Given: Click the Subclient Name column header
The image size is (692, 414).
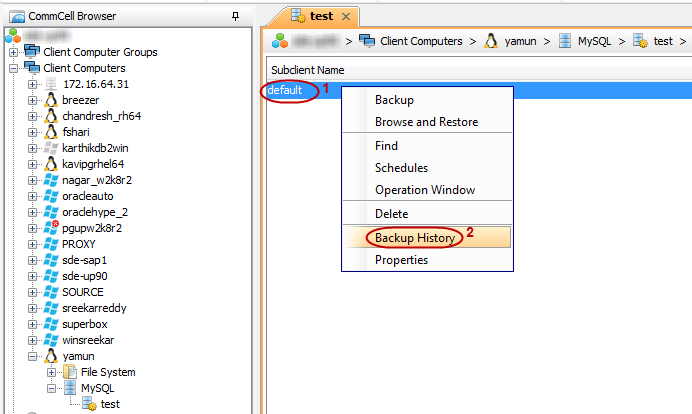Looking at the screenshot, I should [308, 71].
